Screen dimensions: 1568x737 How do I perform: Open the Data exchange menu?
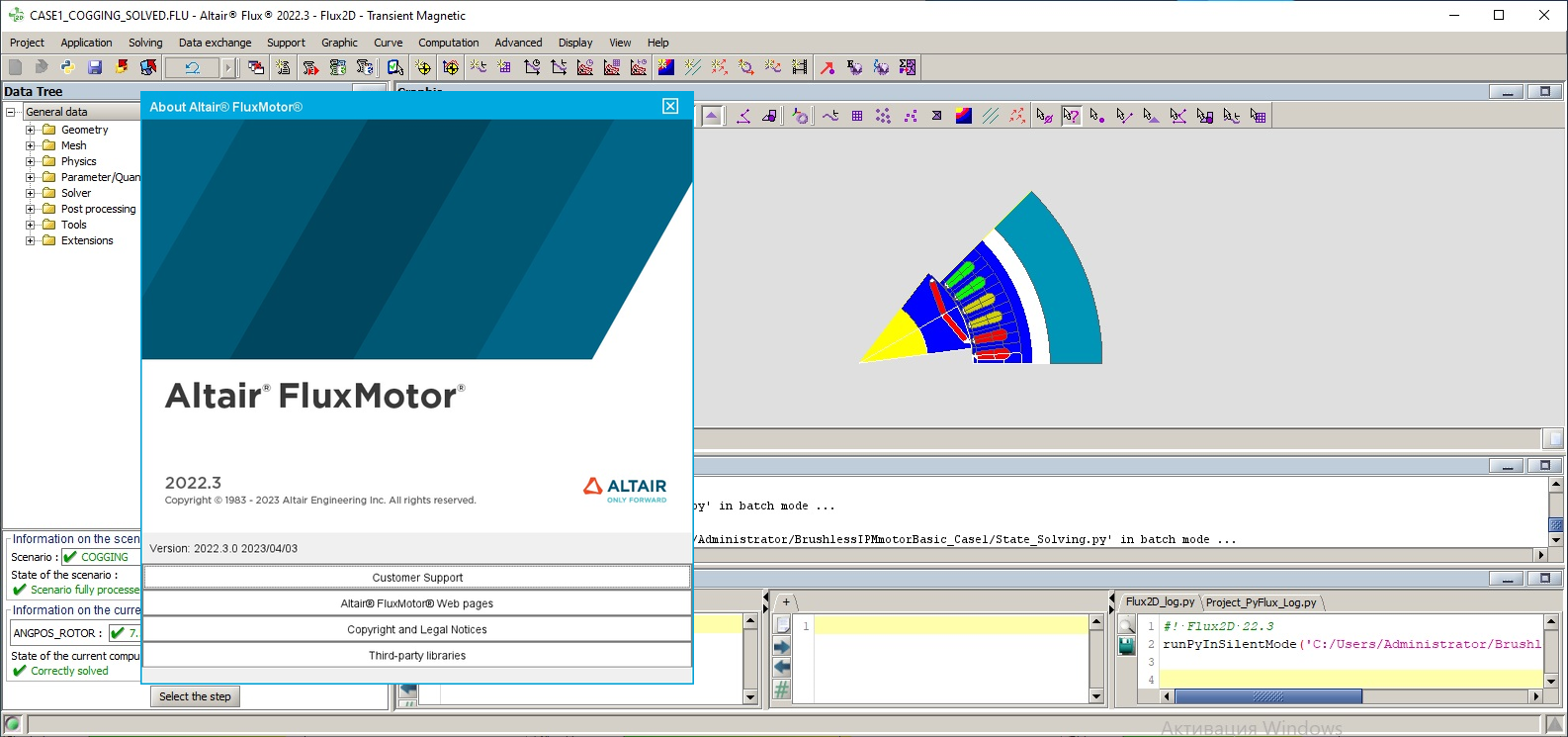[215, 43]
